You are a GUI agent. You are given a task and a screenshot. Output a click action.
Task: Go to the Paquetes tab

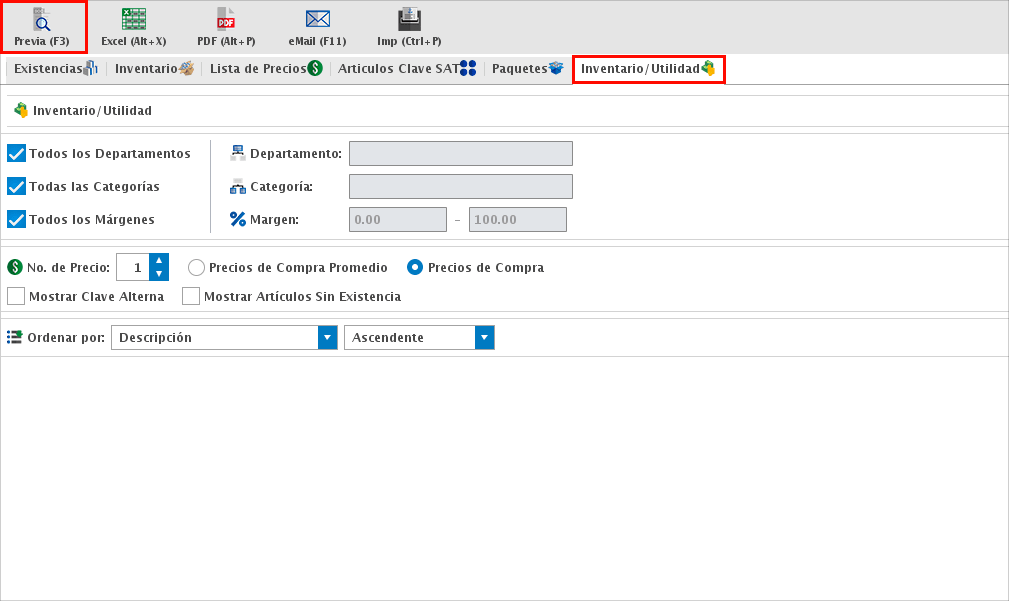click(x=527, y=69)
